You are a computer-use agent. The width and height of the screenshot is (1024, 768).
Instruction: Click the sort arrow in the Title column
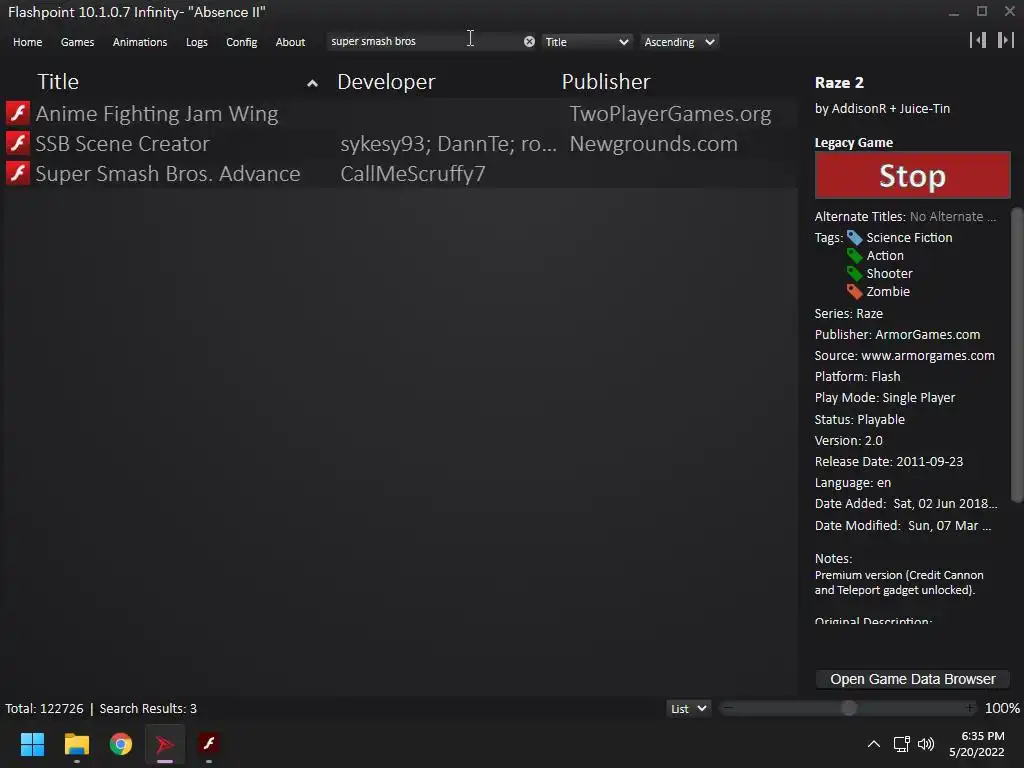click(x=312, y=83)
